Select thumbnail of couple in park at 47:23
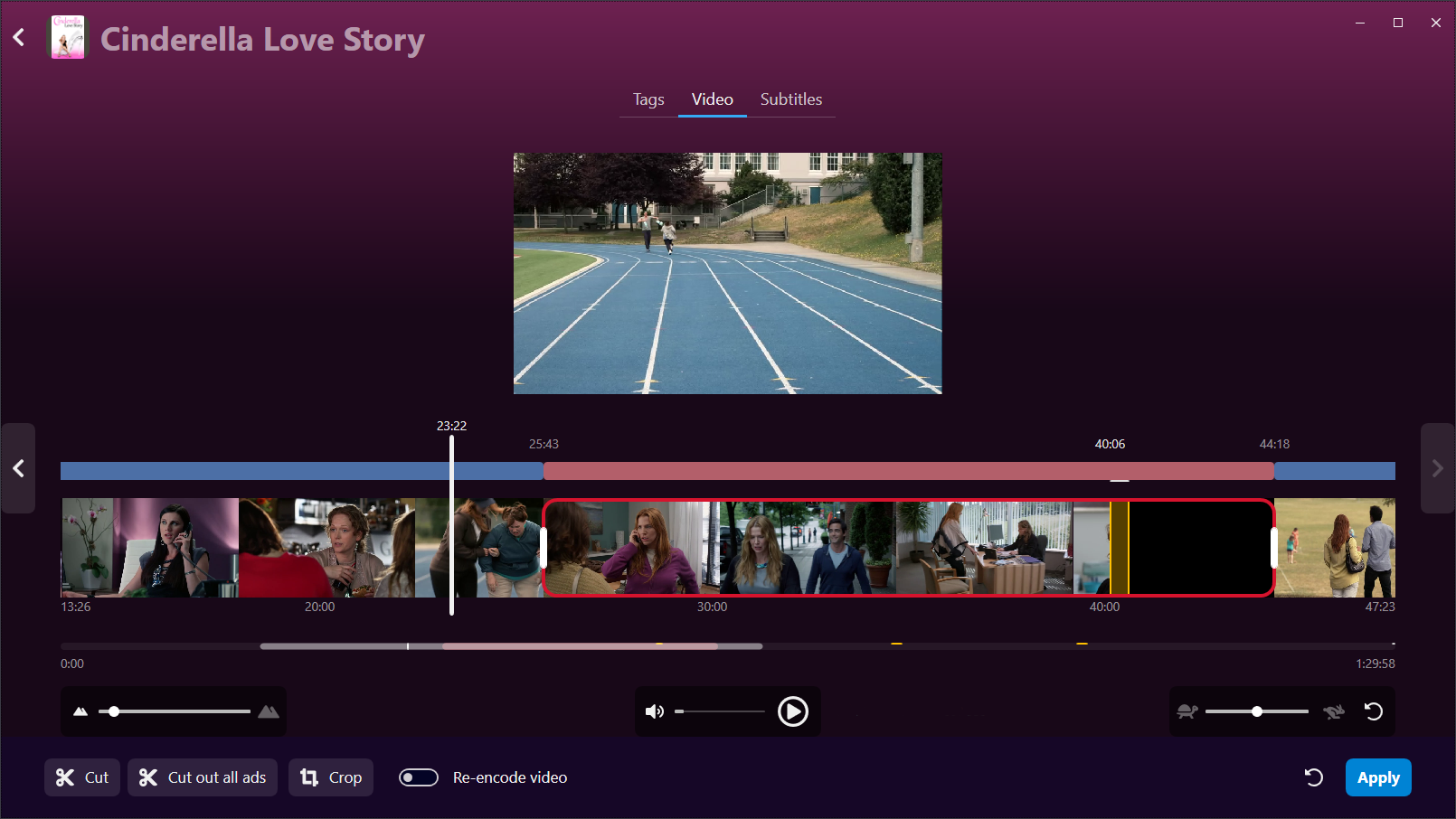This screenshot has width=1456, height=819. 1335,548
